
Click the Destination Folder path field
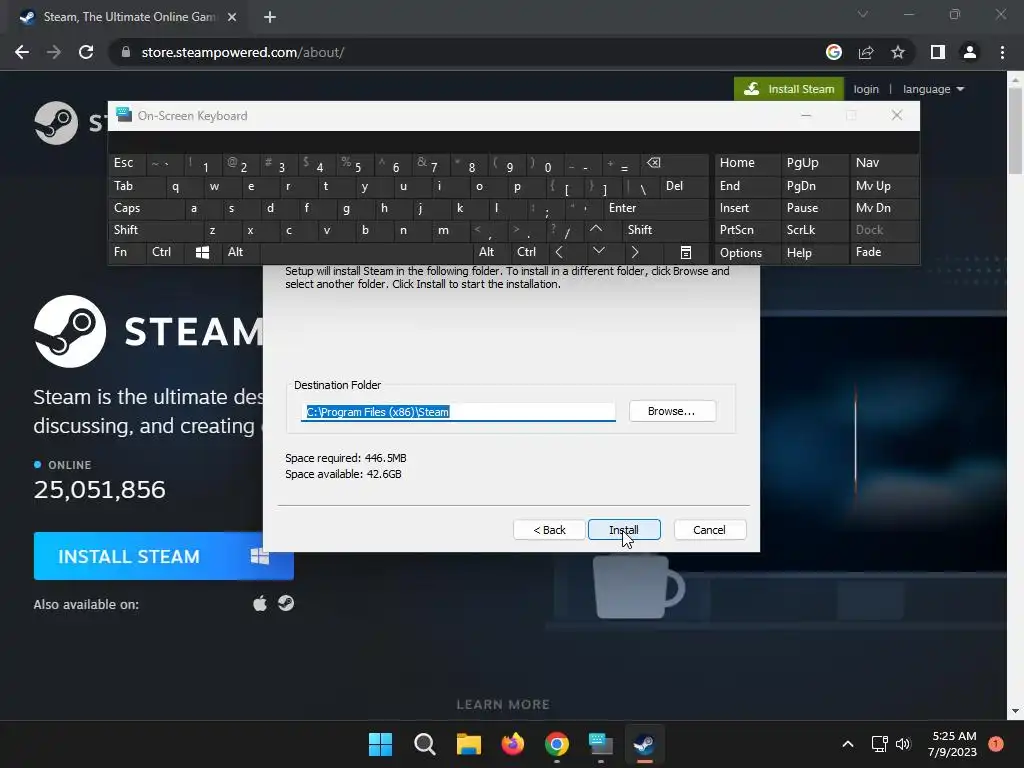click(x=458, y=411)
